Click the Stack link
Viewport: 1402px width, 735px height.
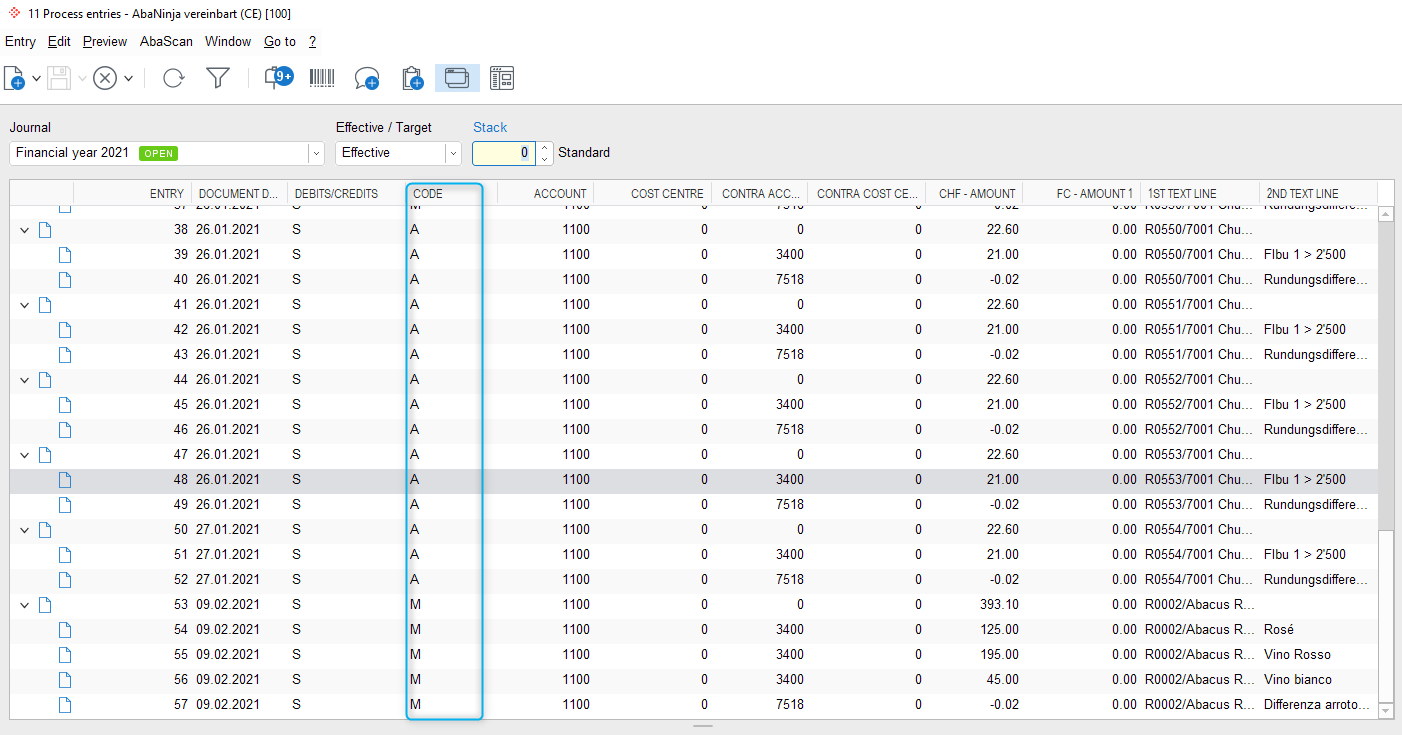(x=490, y=127)
